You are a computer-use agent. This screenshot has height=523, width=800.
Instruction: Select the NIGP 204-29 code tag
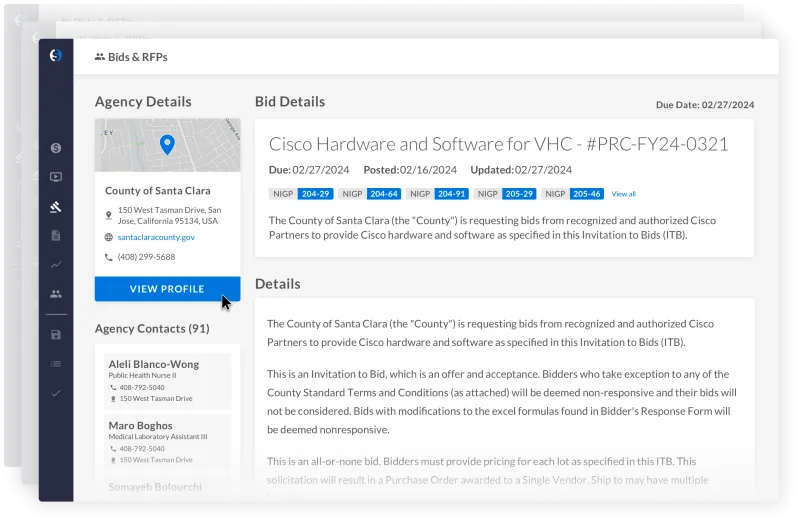(300, 194)
